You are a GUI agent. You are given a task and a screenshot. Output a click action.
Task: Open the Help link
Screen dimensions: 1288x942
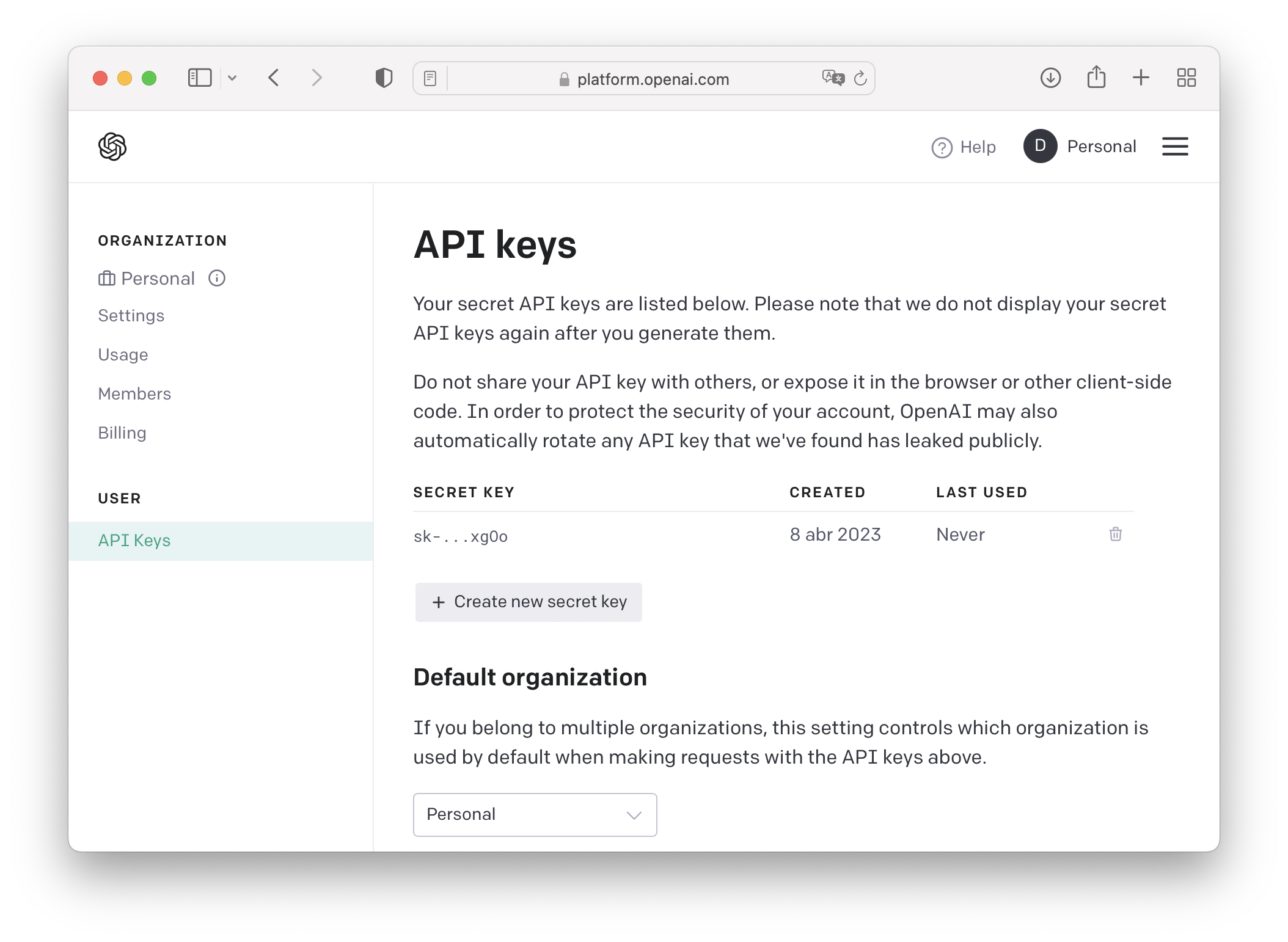(x=964, y=147)
